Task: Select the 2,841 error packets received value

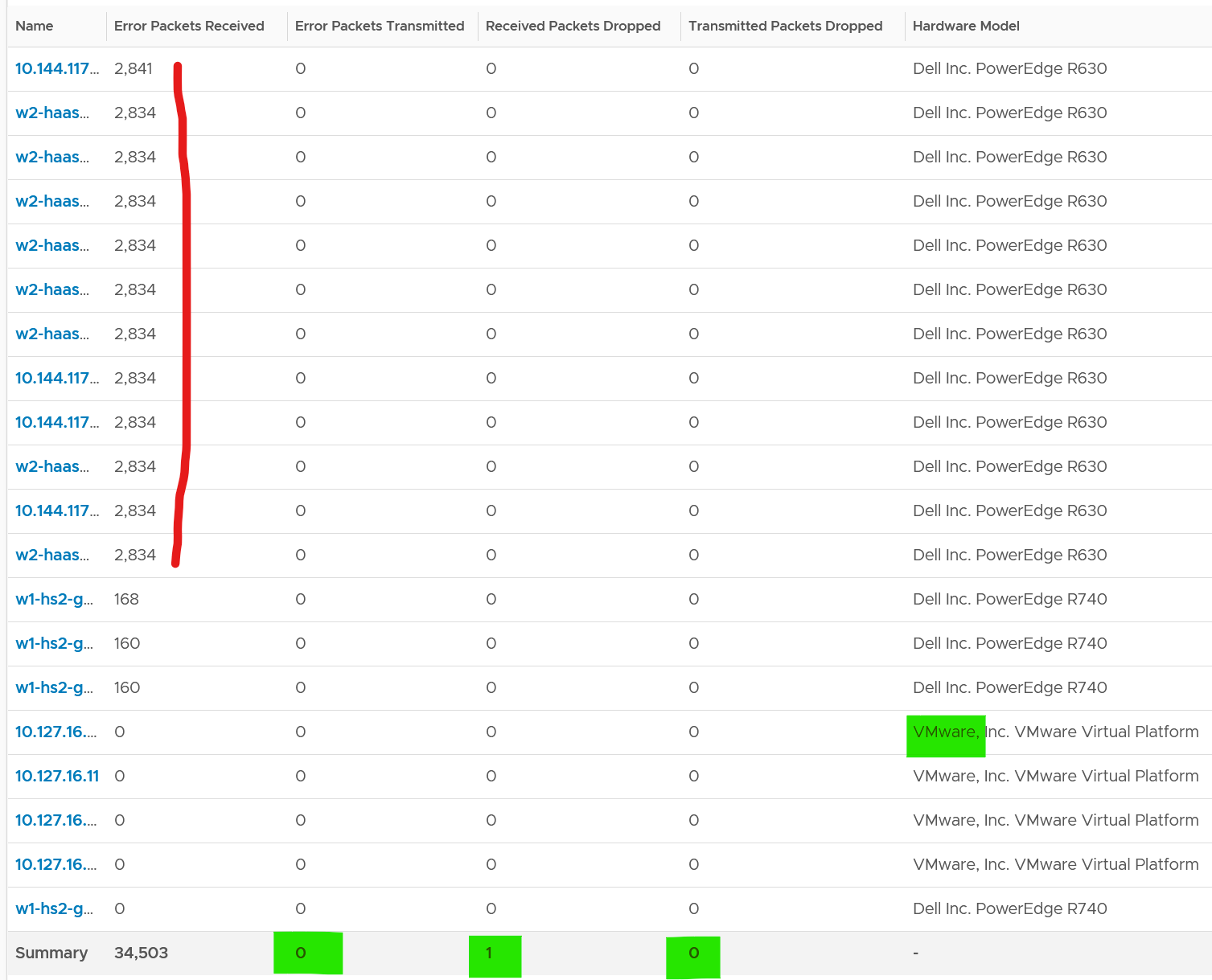Action: (x=134, y=68)
